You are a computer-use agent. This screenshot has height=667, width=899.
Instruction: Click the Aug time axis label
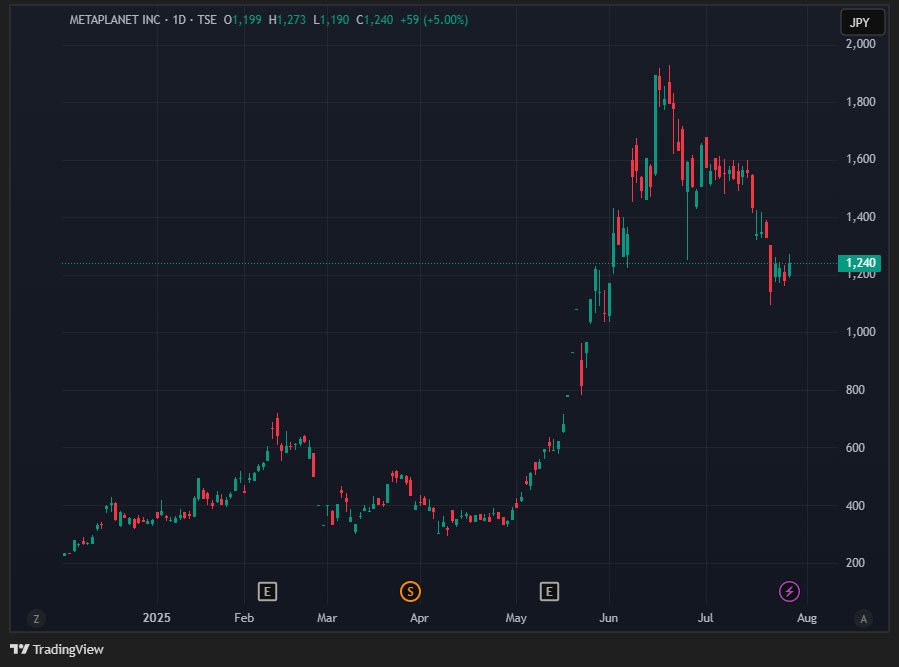(807, 618)
